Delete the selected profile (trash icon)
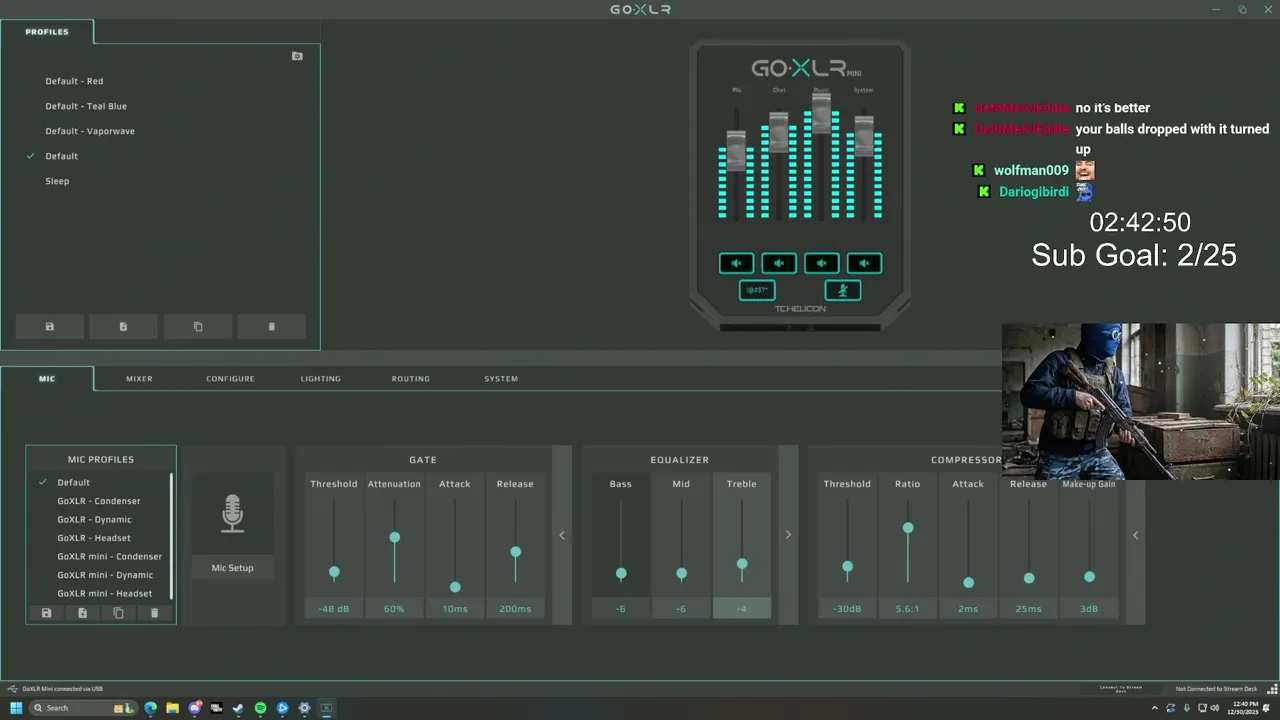 coord(271,327)
